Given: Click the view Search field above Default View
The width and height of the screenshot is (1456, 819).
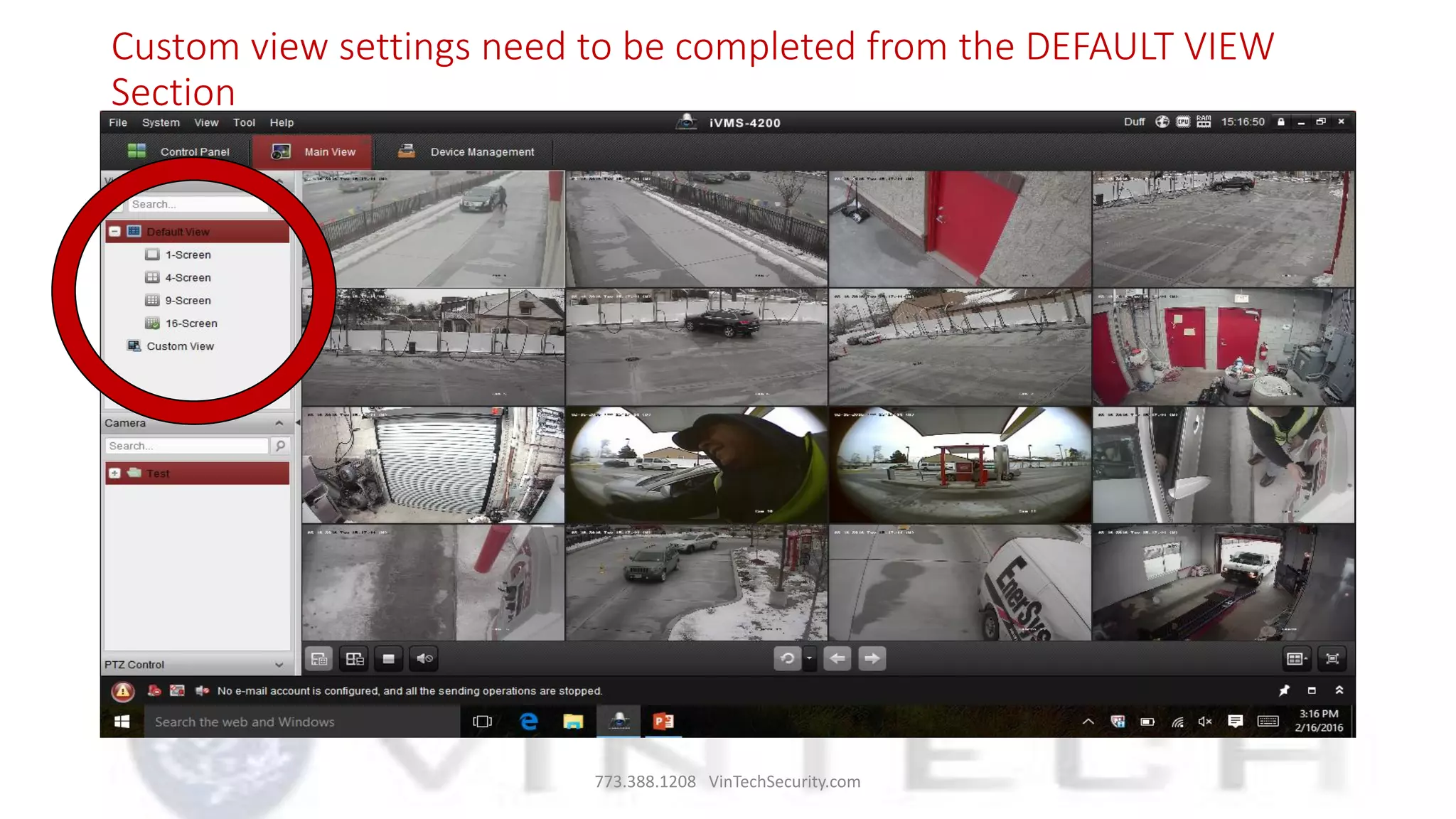Looking at the screenshot, I should pyautogui.click(x=198, y=204).
